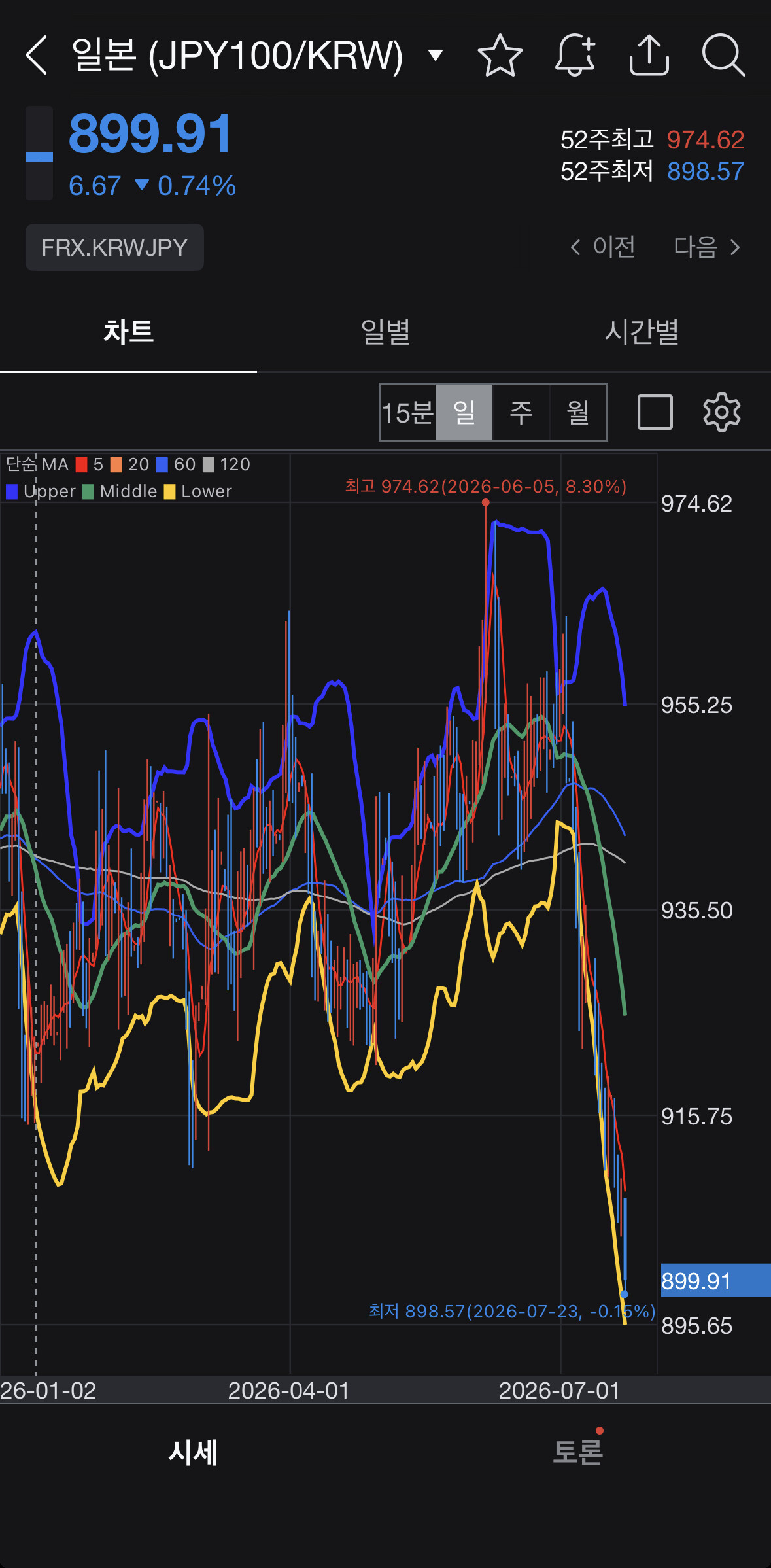Image resolution: width=771 pixels, height=1568 pixels.
Task: Set a price alert bell
Action: (575, 55)
